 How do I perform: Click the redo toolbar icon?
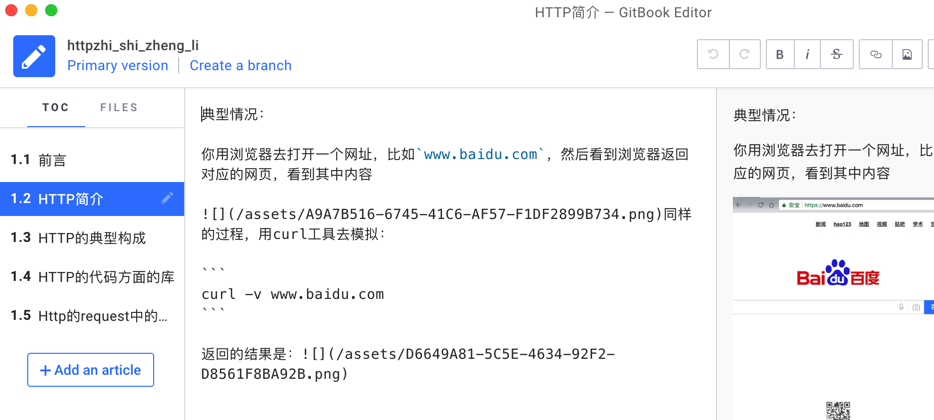(744, 55)
